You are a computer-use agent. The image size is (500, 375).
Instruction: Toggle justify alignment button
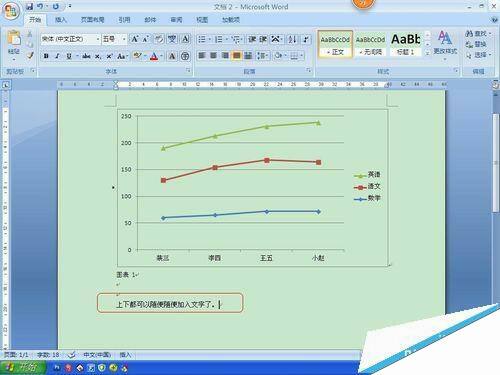(x=236, y=55)
